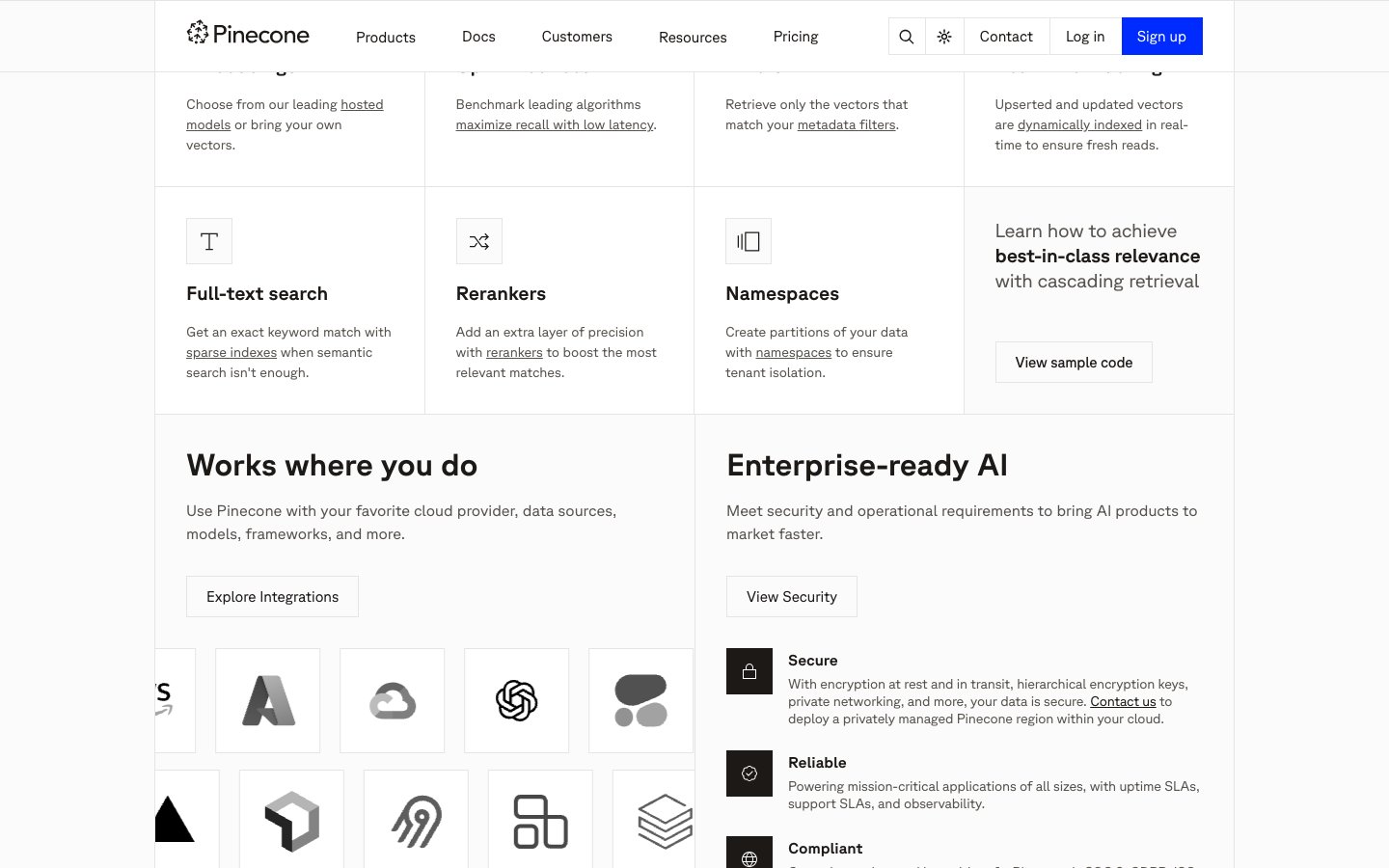The height and width of the screenshot is (868, 1389).
Task: Expand the Products menu
Action: point(385,38)
